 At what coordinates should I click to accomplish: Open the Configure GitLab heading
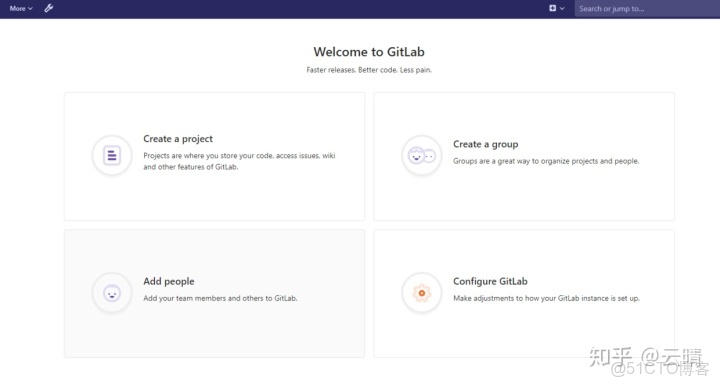(490, 281)
